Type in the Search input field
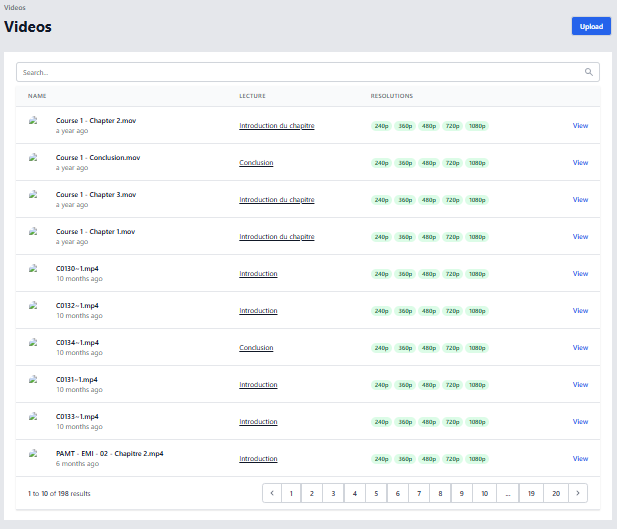 pyautogui.click(x=300, y=73)
